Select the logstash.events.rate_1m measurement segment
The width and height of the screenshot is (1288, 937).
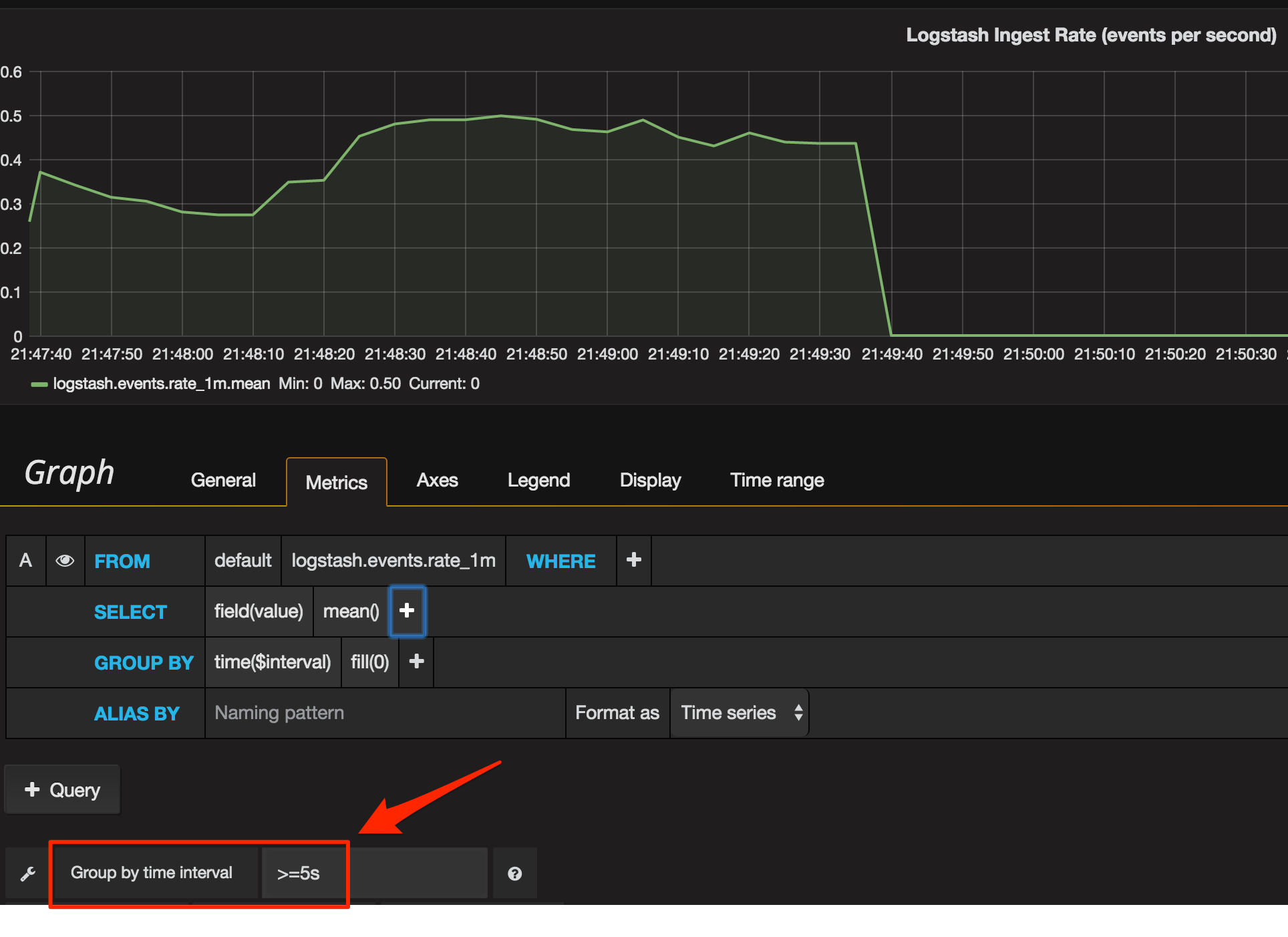tap(393, 561)
